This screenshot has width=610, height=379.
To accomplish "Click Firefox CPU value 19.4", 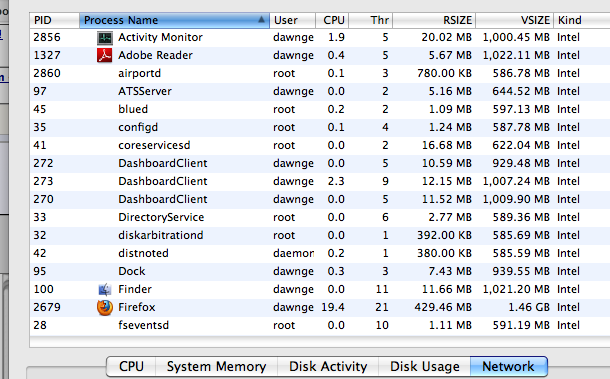I will click(x=333, y=307).
